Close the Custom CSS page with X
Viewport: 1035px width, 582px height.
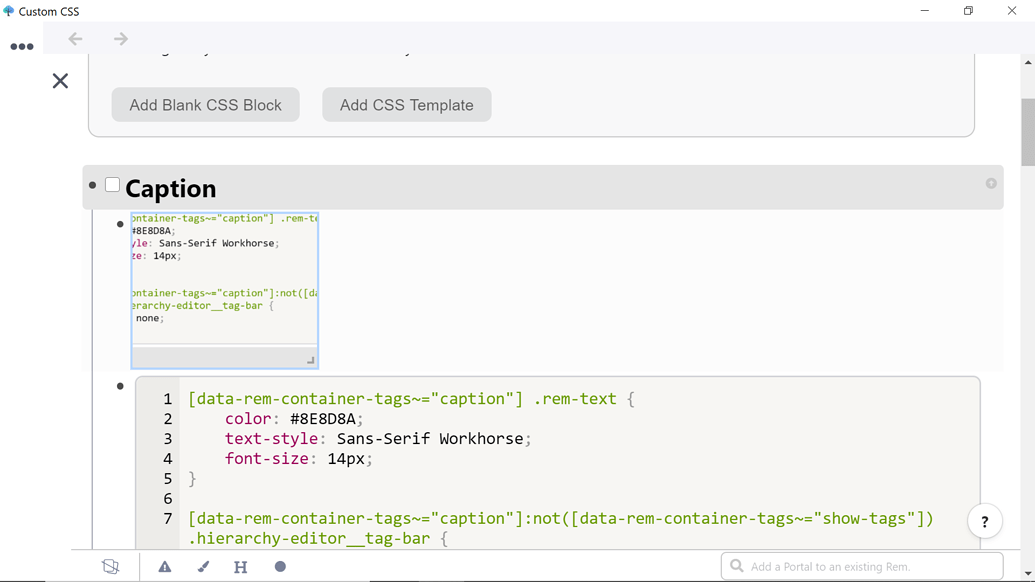[x=60, y=81]
